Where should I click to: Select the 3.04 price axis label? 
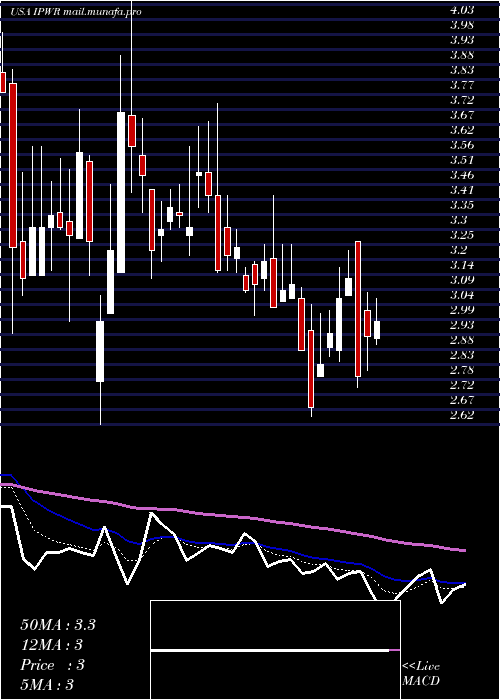(462, 294)
